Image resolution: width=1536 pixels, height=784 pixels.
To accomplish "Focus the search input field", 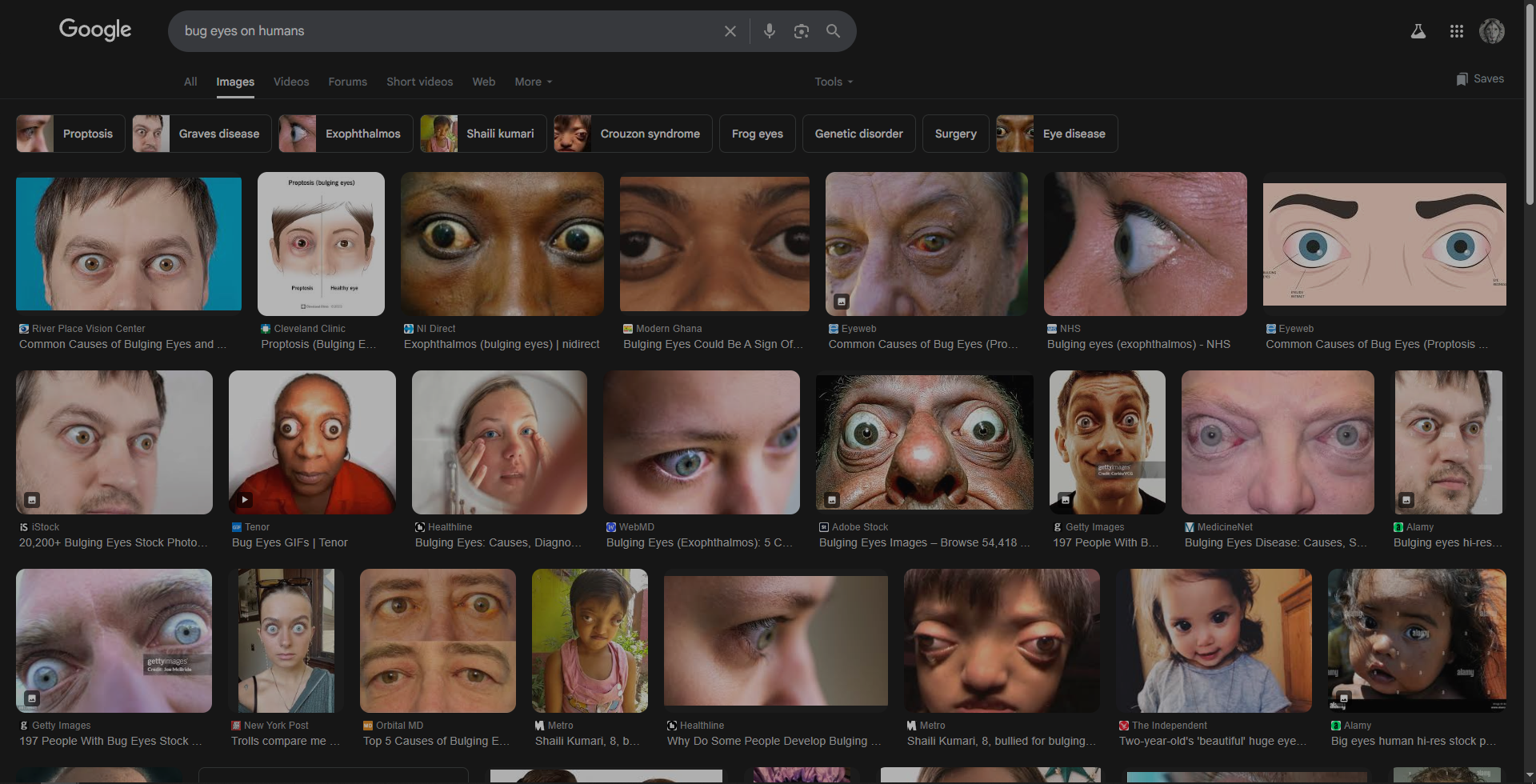I will [x=448, y=31].
